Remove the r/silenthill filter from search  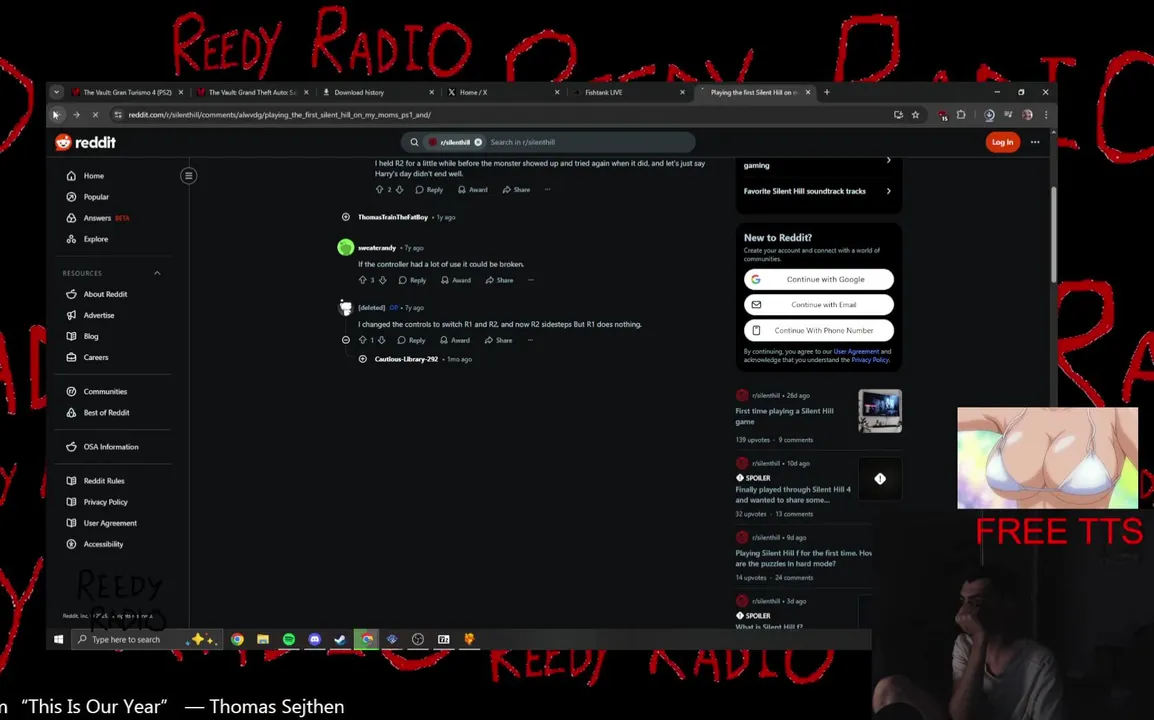[478, 142]
